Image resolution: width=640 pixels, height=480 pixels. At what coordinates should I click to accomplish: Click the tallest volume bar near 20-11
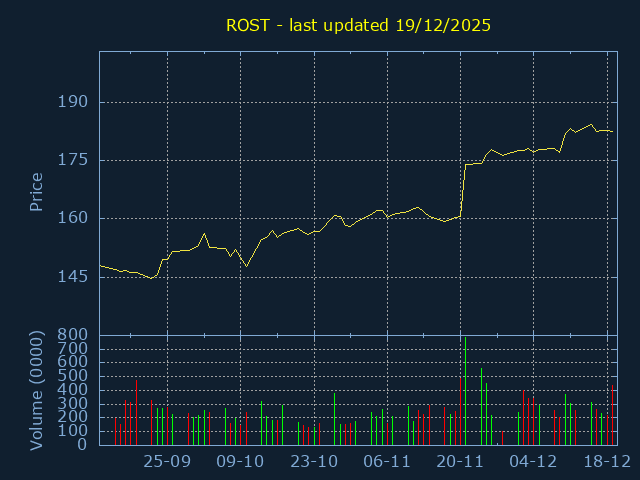(465, 392)
